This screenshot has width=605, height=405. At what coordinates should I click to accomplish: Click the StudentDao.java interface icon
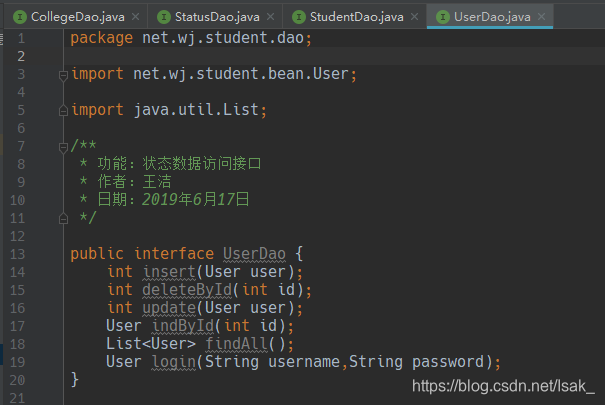pos(299,17)
